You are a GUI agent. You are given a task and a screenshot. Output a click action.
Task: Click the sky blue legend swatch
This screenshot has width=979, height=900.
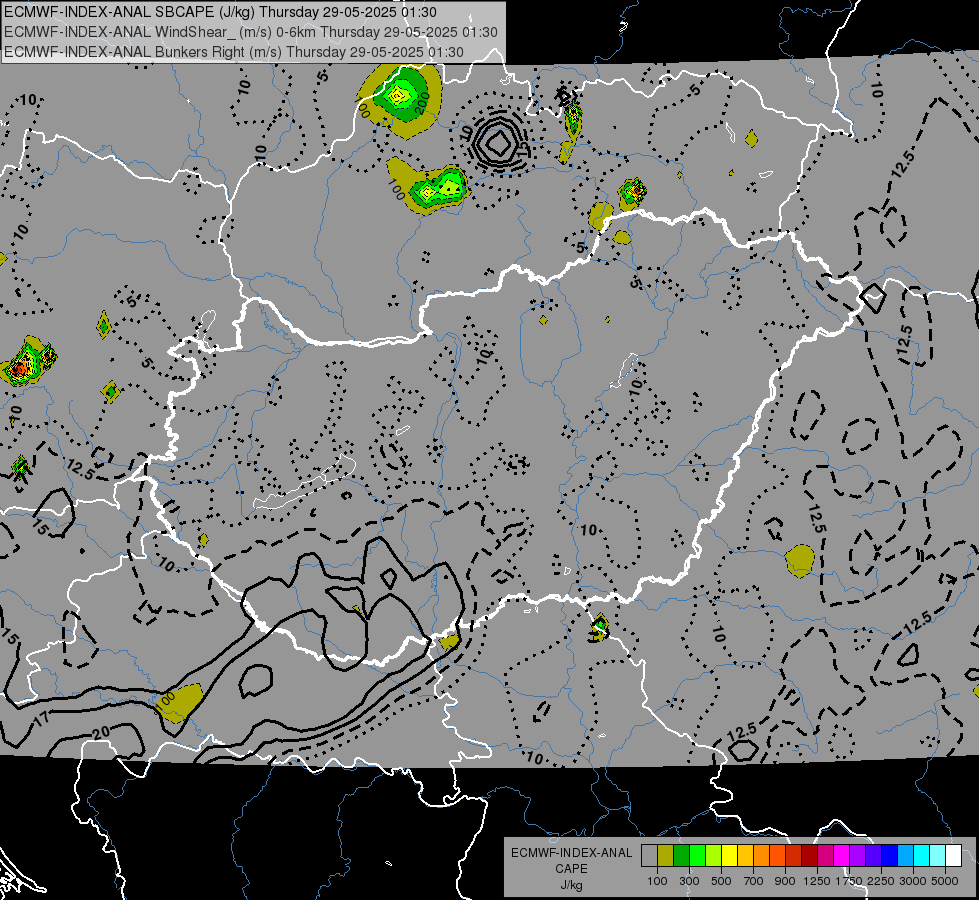click(x=905, y=855)
